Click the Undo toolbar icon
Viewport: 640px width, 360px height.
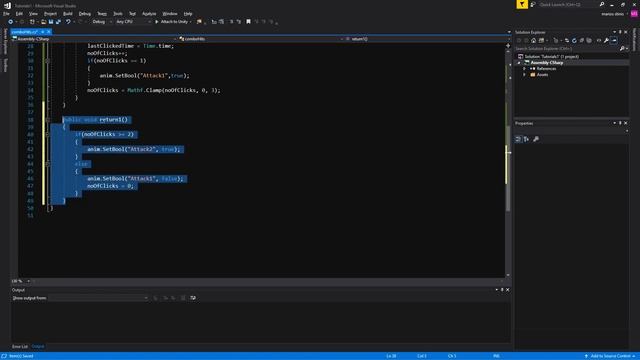coord(68,22)
